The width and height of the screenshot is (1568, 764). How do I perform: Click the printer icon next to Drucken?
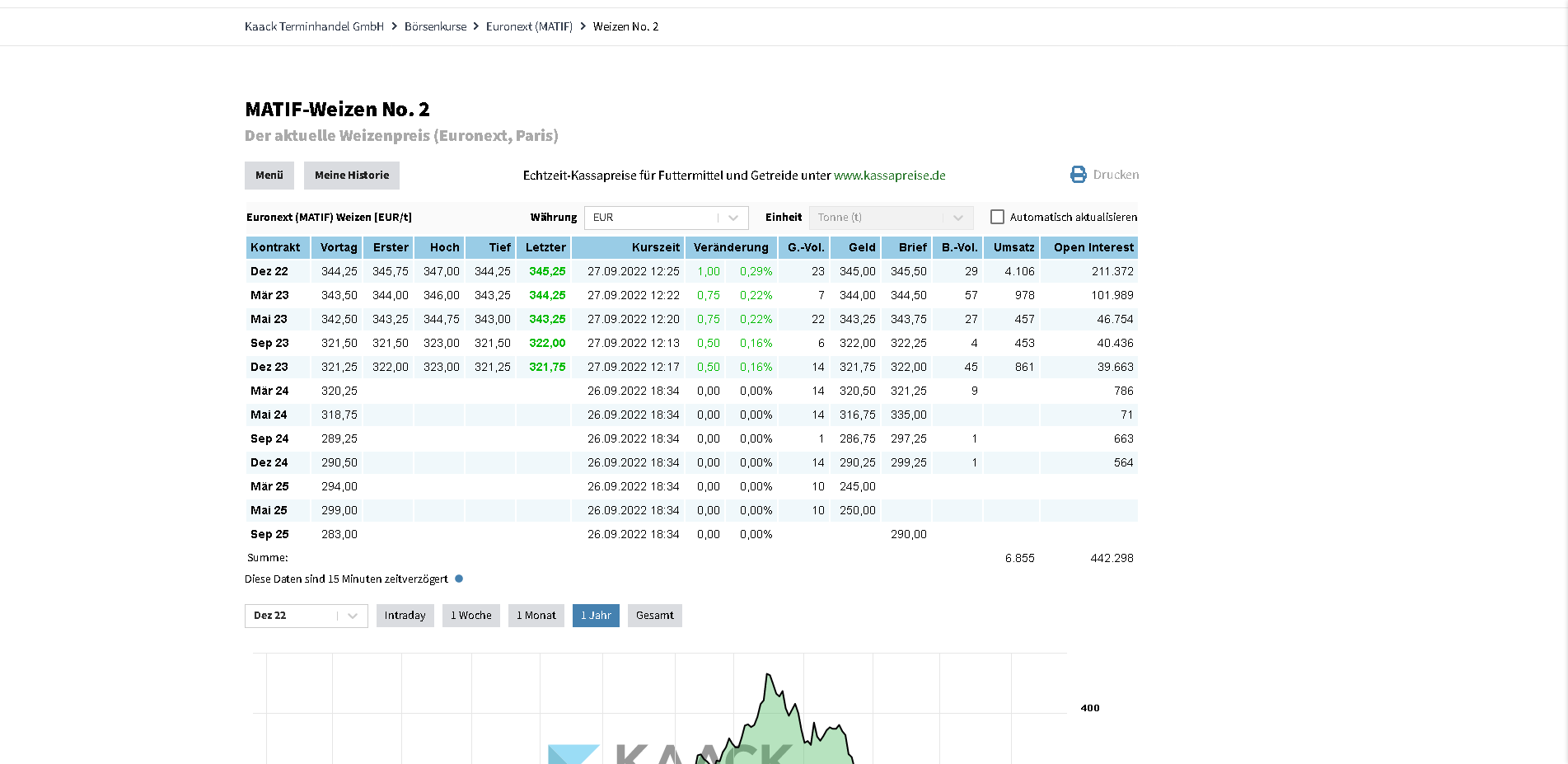(1078, 175)
